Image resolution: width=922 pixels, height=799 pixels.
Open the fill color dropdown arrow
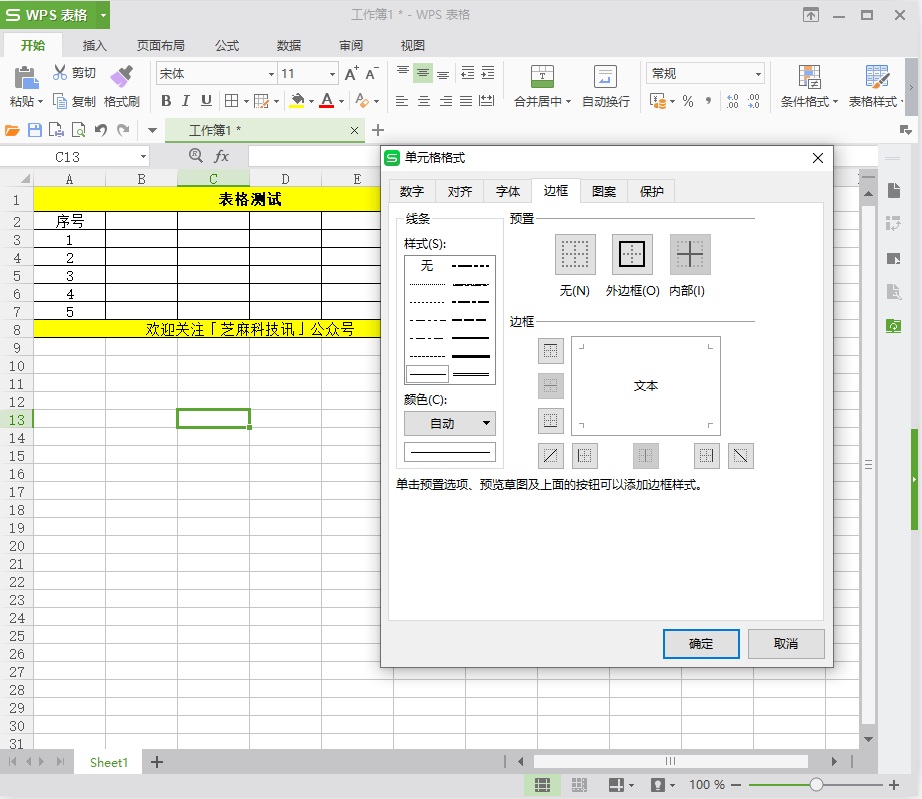tap(311, 102)
